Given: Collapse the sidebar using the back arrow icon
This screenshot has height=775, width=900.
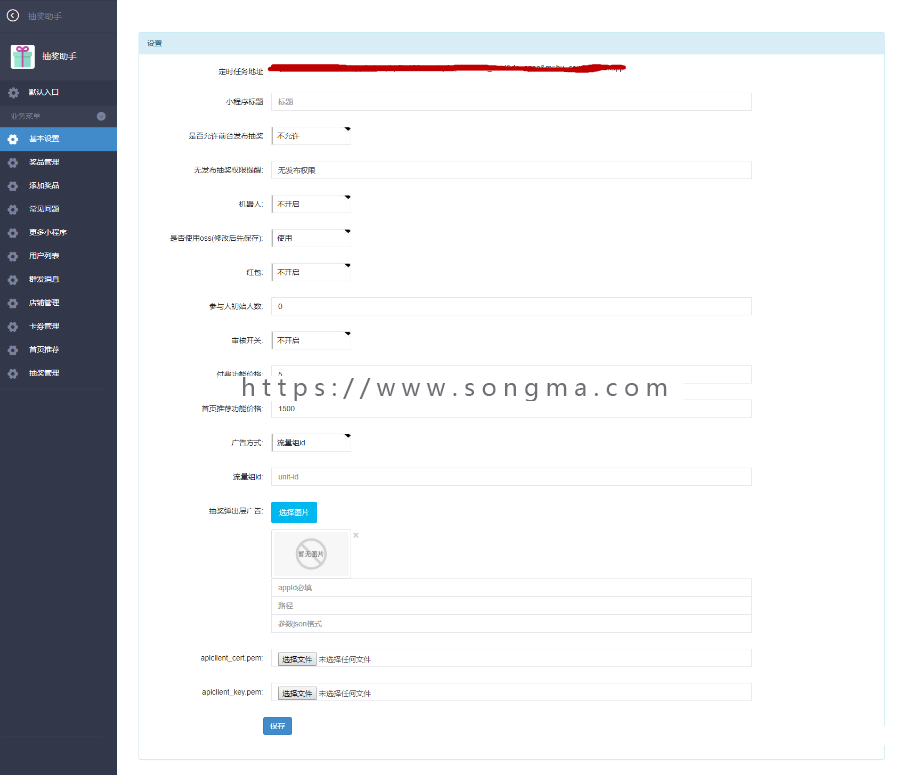Looking at the screenshot, I should tap(12, 16).
